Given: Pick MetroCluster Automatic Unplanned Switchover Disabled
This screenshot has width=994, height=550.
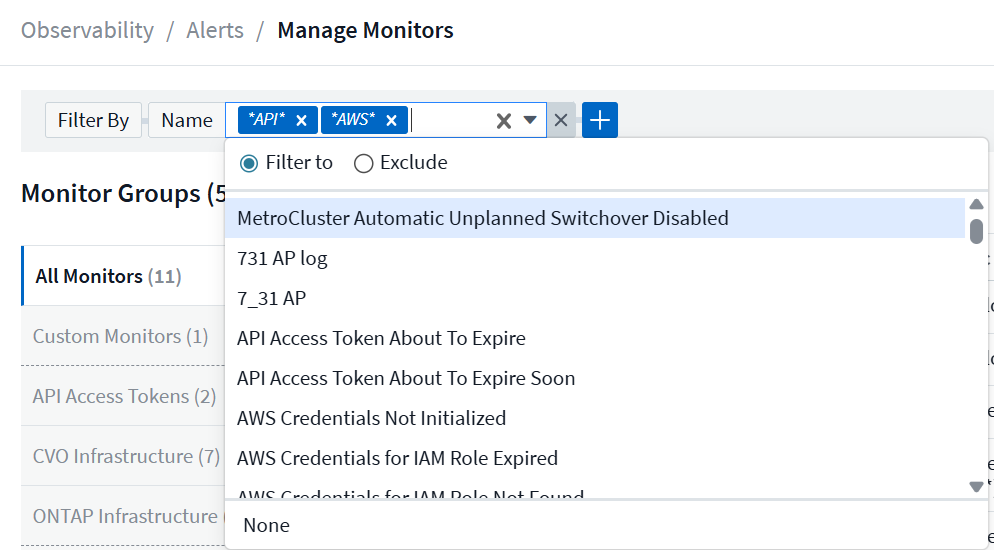Looking at the screenshot, I should (x=482, y=218).
